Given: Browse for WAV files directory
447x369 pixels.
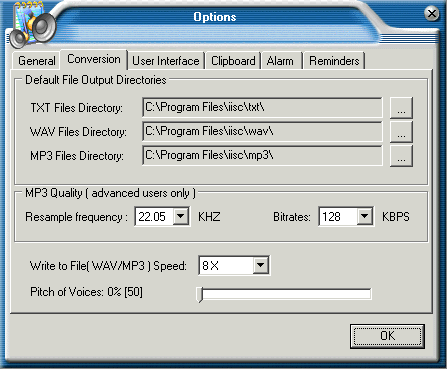Looking at the screenshot, I should tap(401, 132).
